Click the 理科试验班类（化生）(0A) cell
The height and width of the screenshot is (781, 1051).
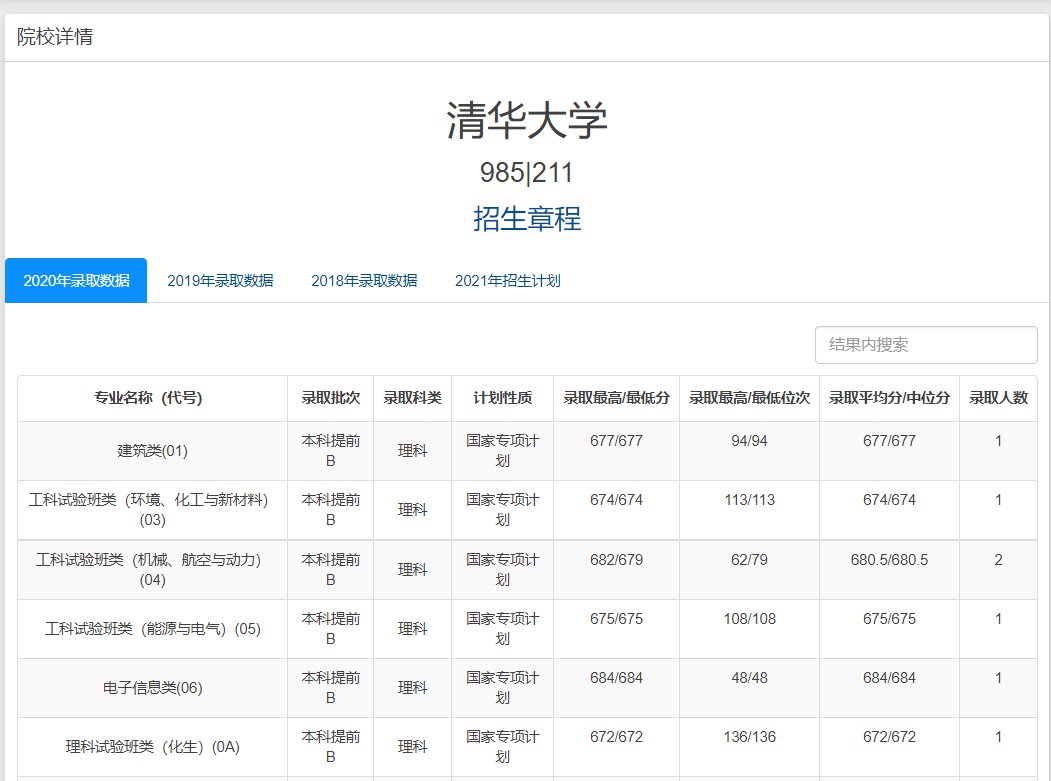[x=152, y=747]
